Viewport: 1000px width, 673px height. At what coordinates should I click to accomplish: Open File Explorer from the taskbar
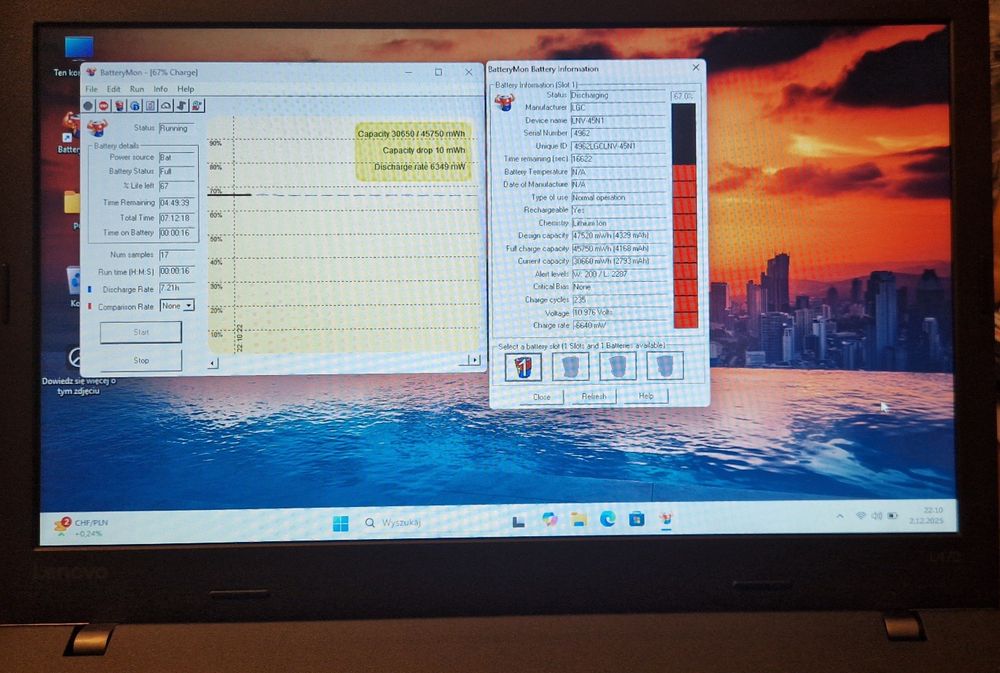click(x=578, y=520)
